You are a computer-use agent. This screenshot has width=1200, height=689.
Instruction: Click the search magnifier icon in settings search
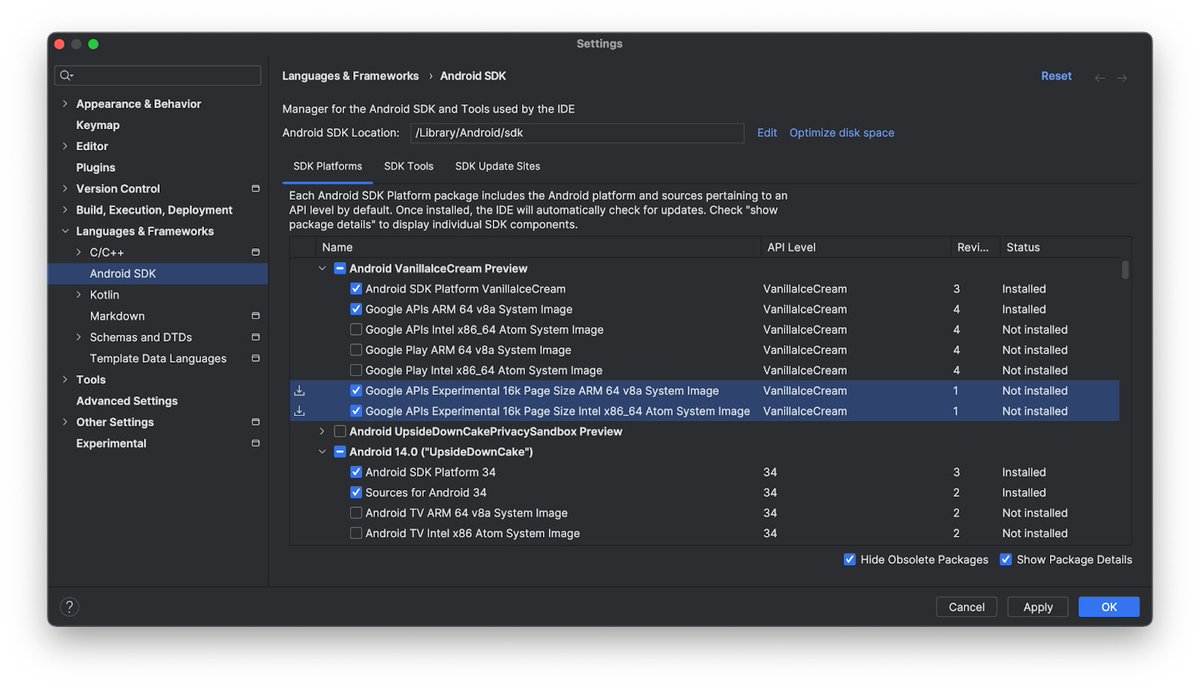pos(66,76)
